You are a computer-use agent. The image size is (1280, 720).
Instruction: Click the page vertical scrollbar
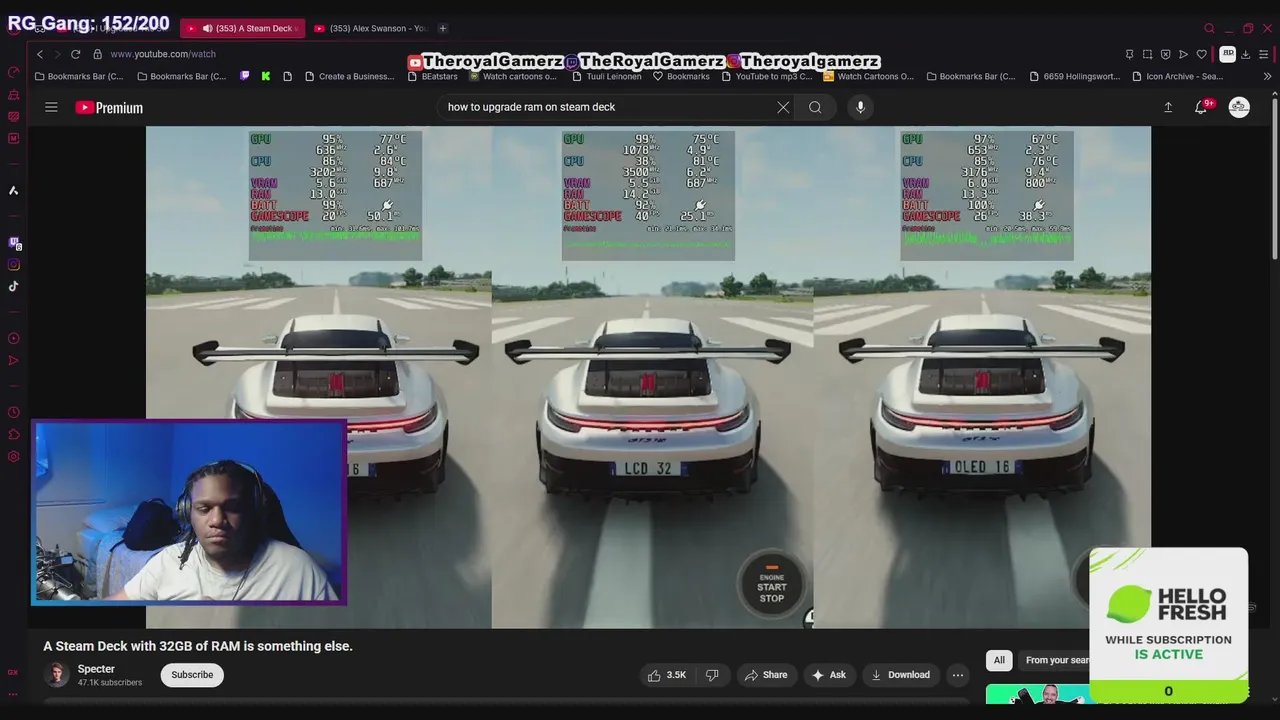click(x=1274, y=180)
